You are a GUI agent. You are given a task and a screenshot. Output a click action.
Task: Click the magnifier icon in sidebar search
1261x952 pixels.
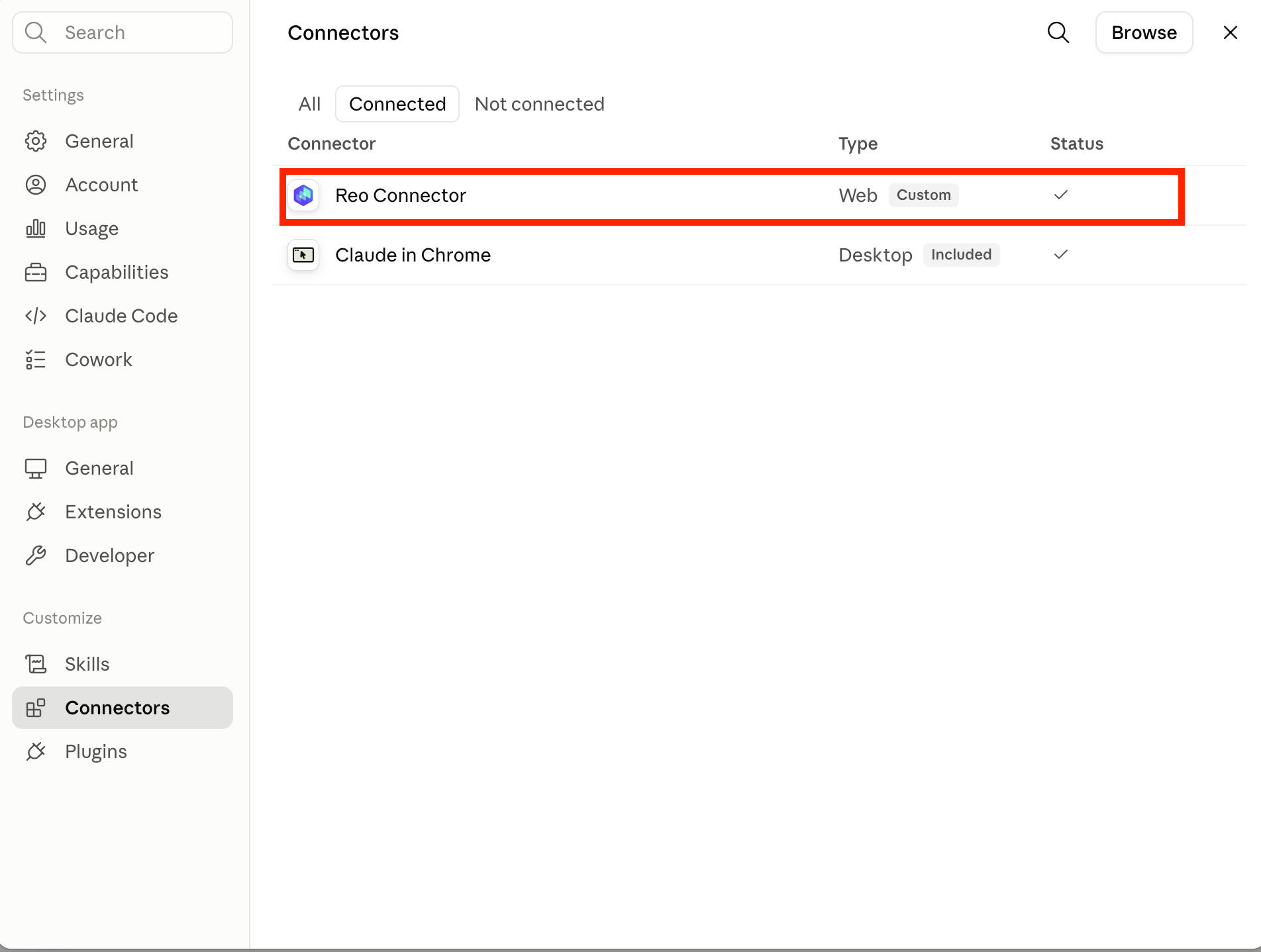coord(36,32)
